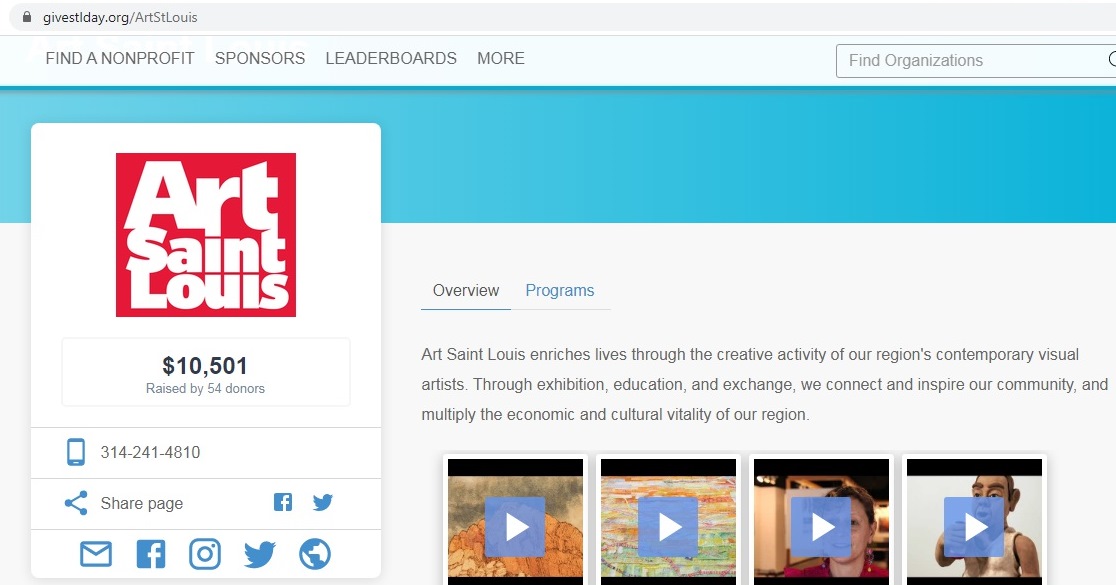Click the givestlday.org/ArtStLouis URL text

[x=120, y=17]
